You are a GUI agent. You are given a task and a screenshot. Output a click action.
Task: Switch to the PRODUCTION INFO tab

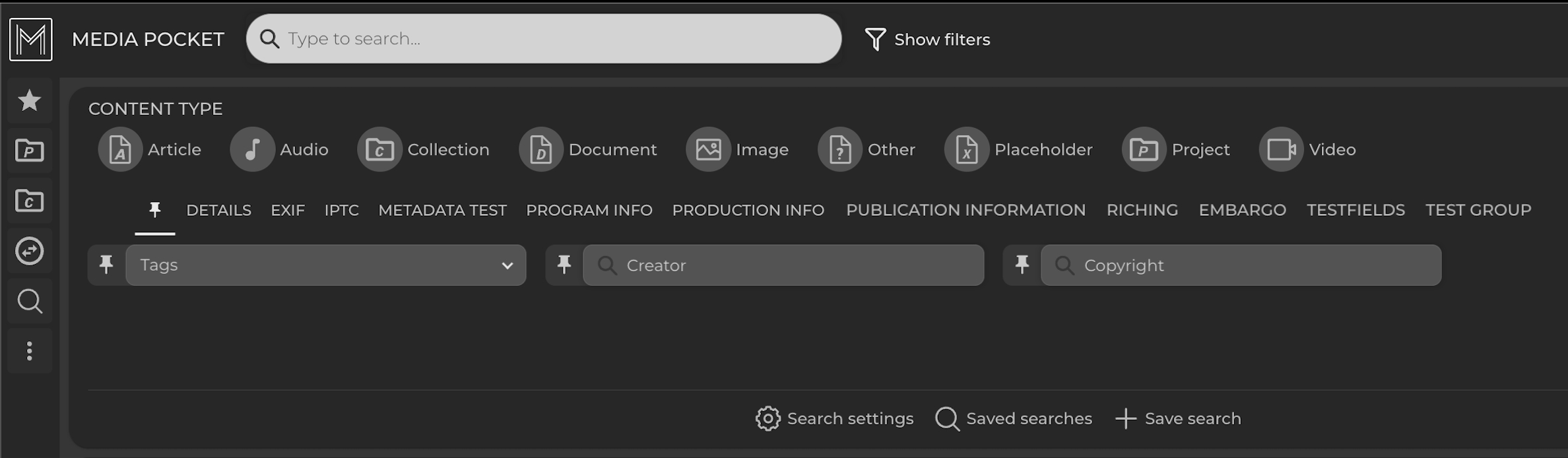click(748, 211)
